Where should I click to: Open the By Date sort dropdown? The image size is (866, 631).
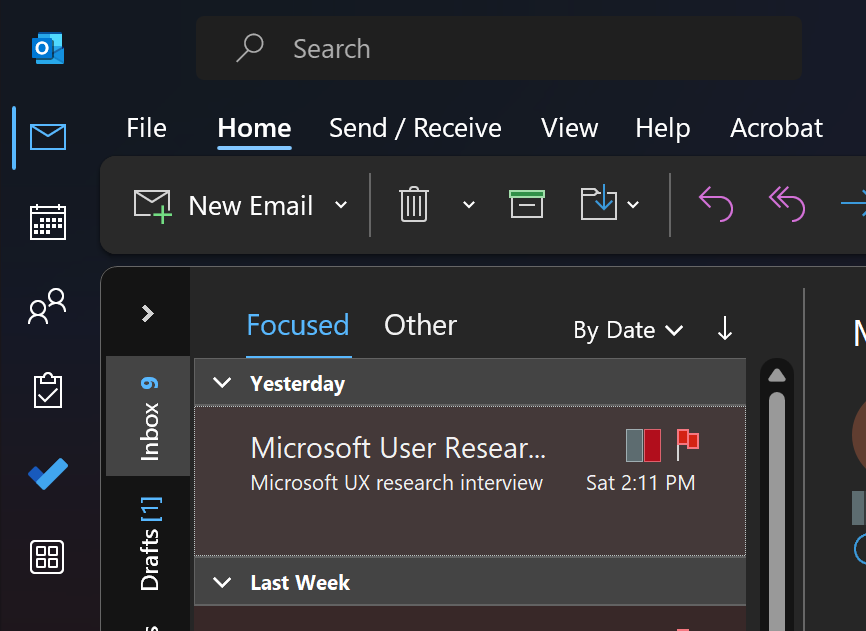(628, 330)
